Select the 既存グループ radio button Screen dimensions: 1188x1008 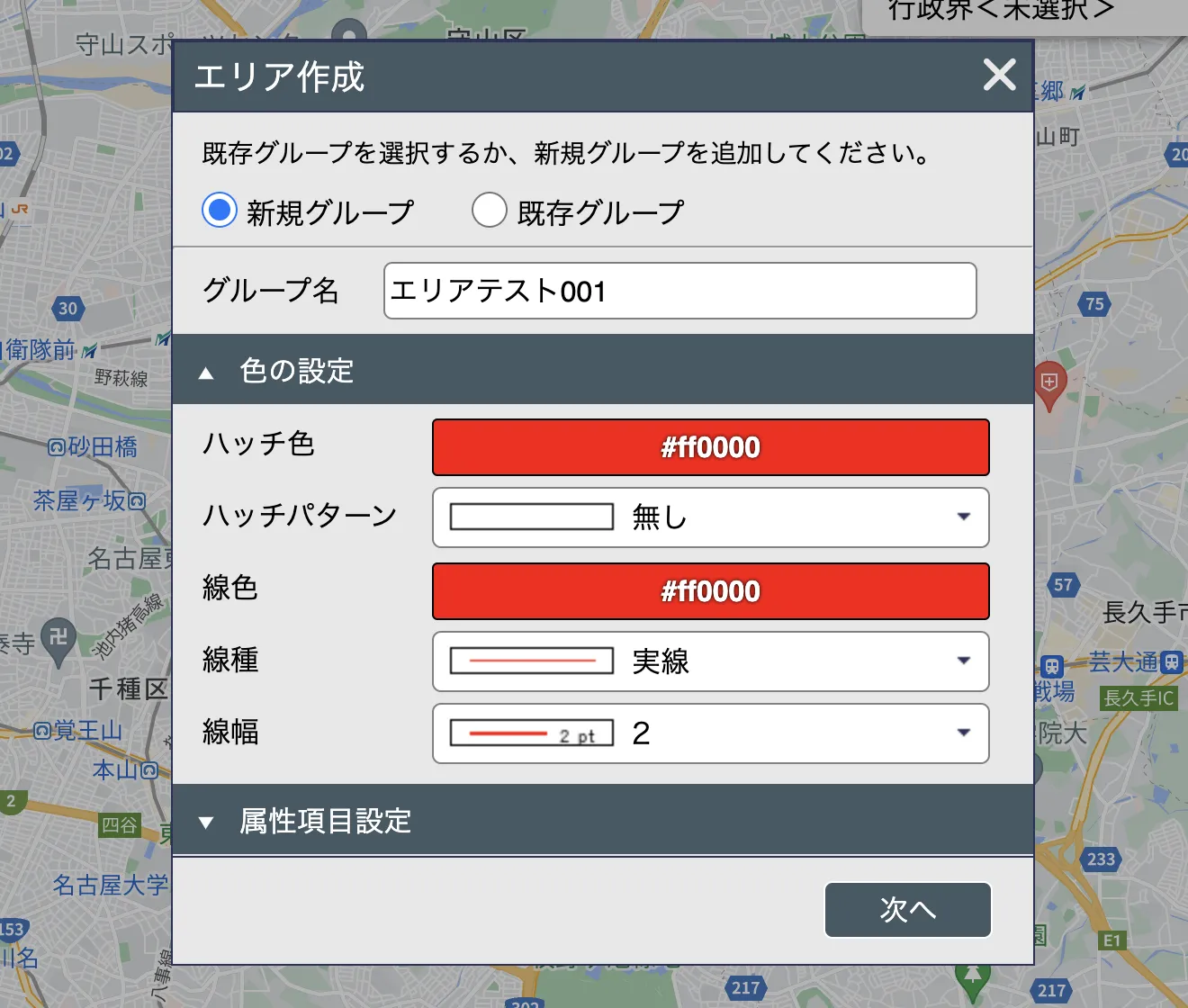tap(489, 210)
